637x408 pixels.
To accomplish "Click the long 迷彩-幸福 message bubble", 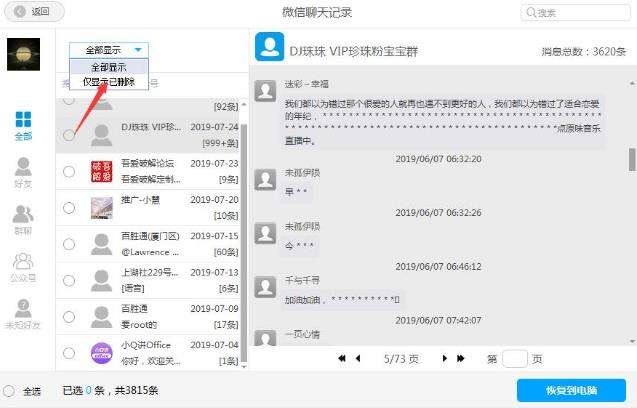I will click(443, 122).
